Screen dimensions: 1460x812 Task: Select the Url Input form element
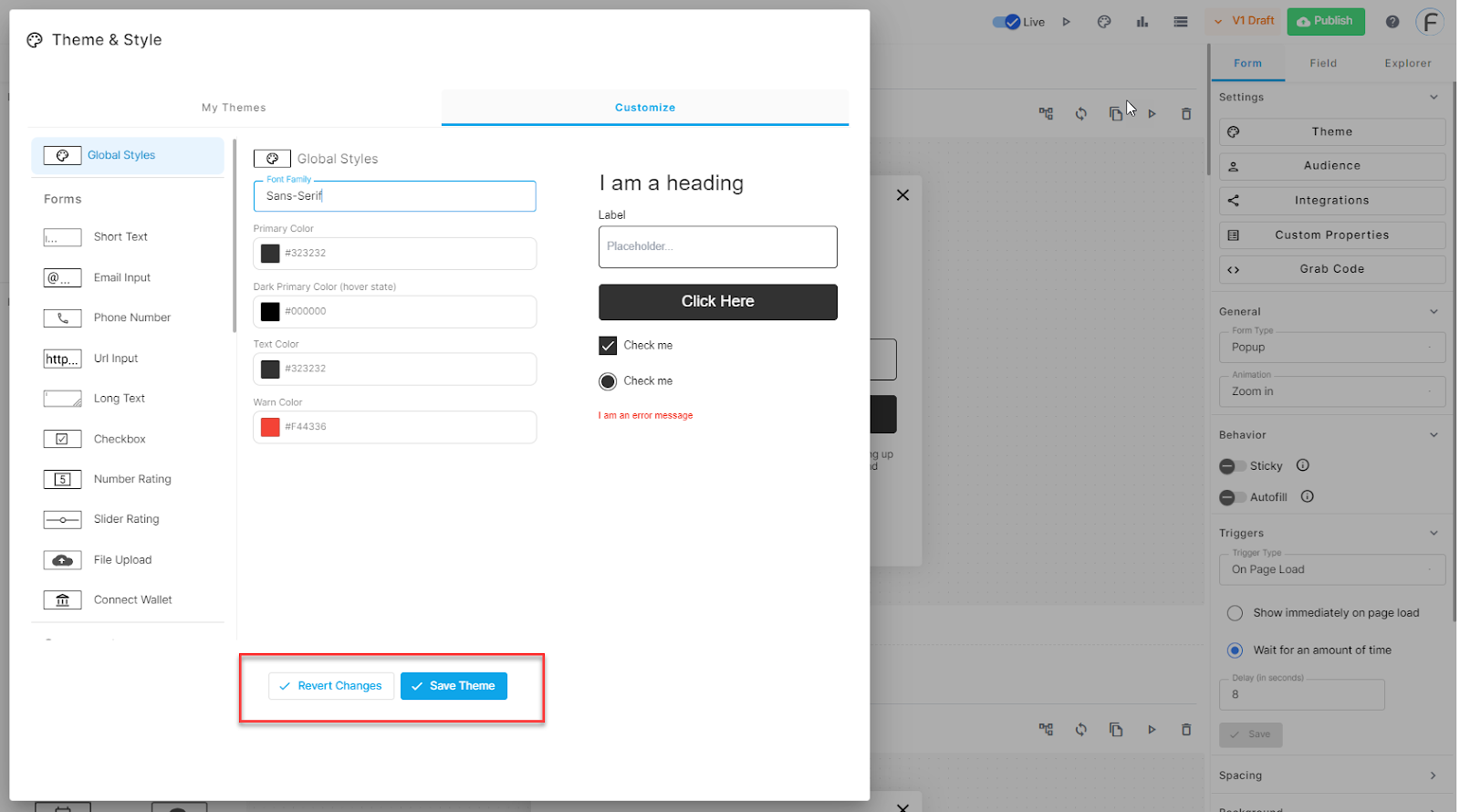coord(128,359)
